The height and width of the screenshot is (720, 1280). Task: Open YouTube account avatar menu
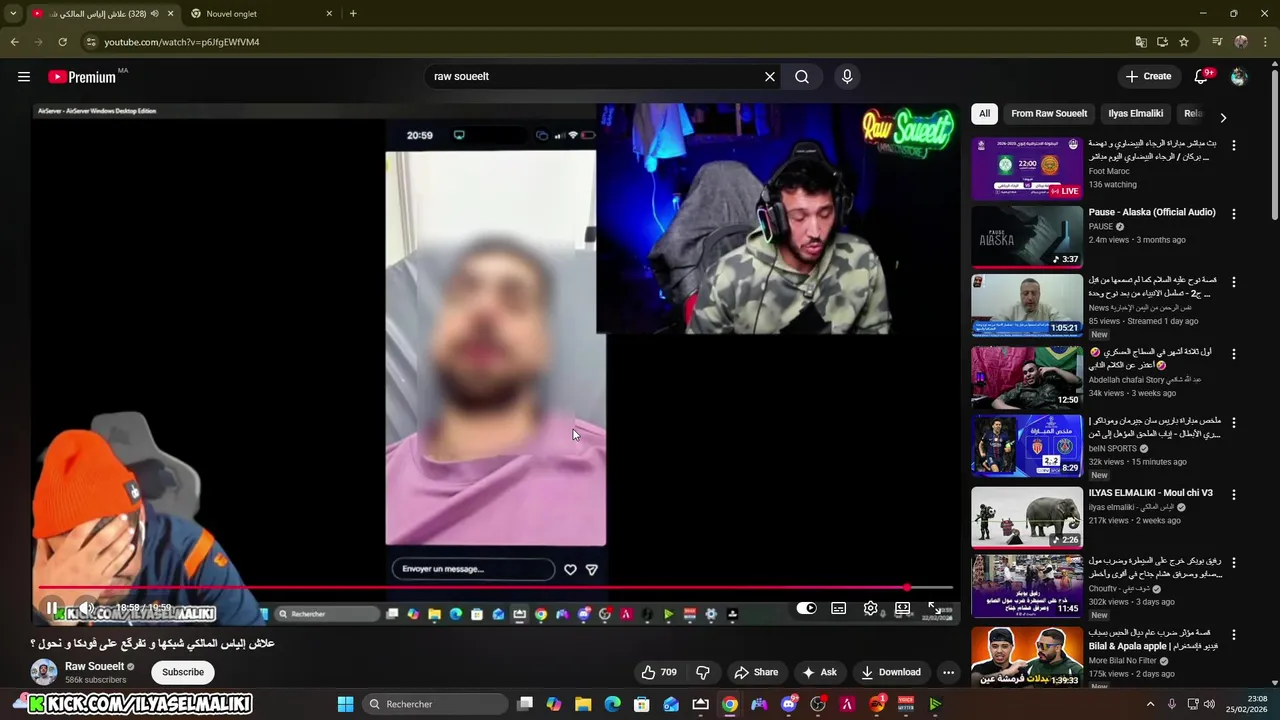(x=1239, y=76)
